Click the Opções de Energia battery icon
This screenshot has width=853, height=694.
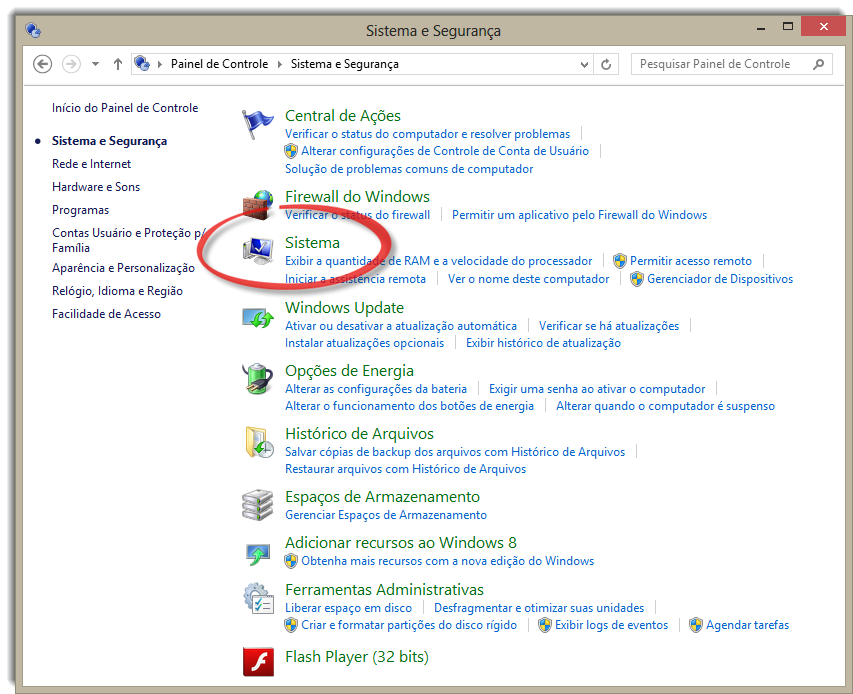point(258,379)
